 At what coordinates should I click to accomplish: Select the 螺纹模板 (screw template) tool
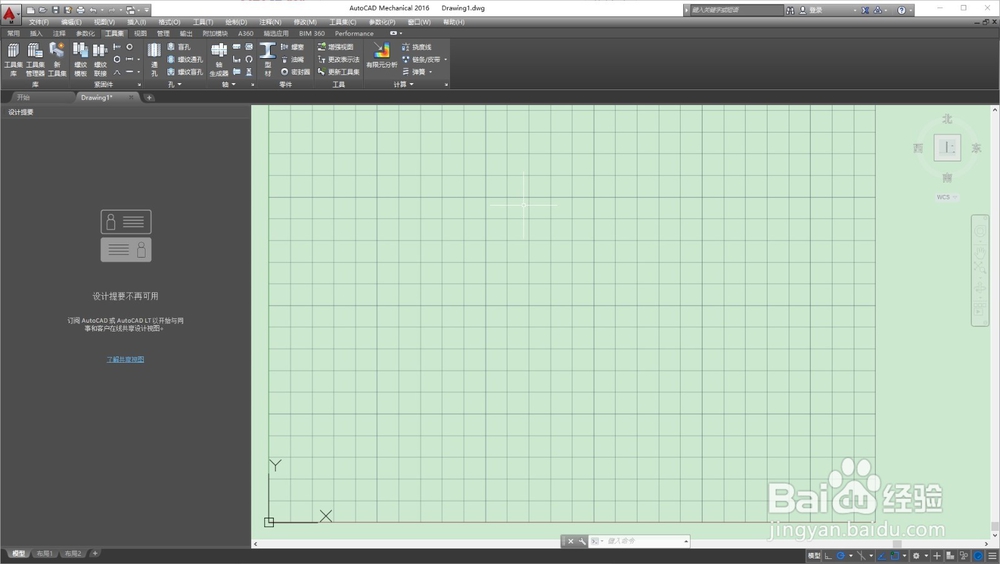[80, 59]
